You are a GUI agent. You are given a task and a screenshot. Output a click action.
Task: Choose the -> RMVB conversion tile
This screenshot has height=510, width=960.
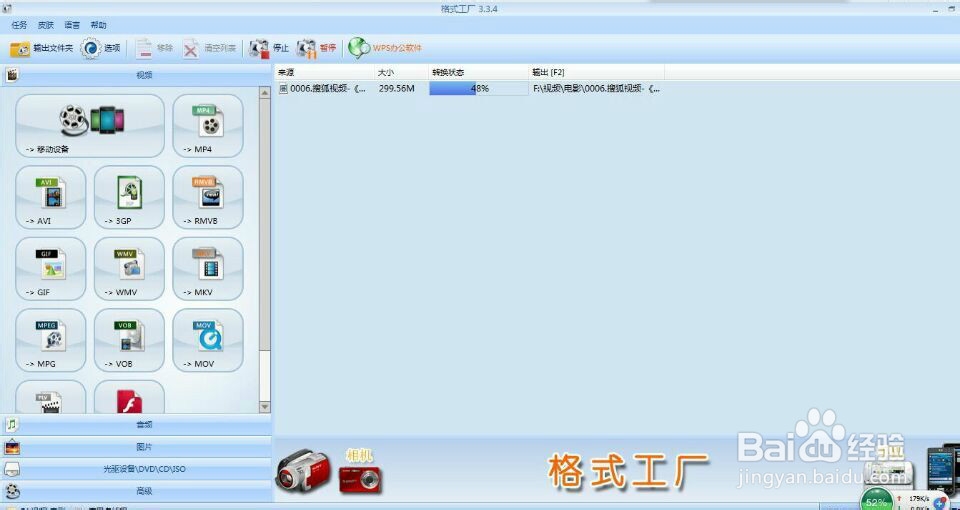pyautogui.click(x=208, y=197)
